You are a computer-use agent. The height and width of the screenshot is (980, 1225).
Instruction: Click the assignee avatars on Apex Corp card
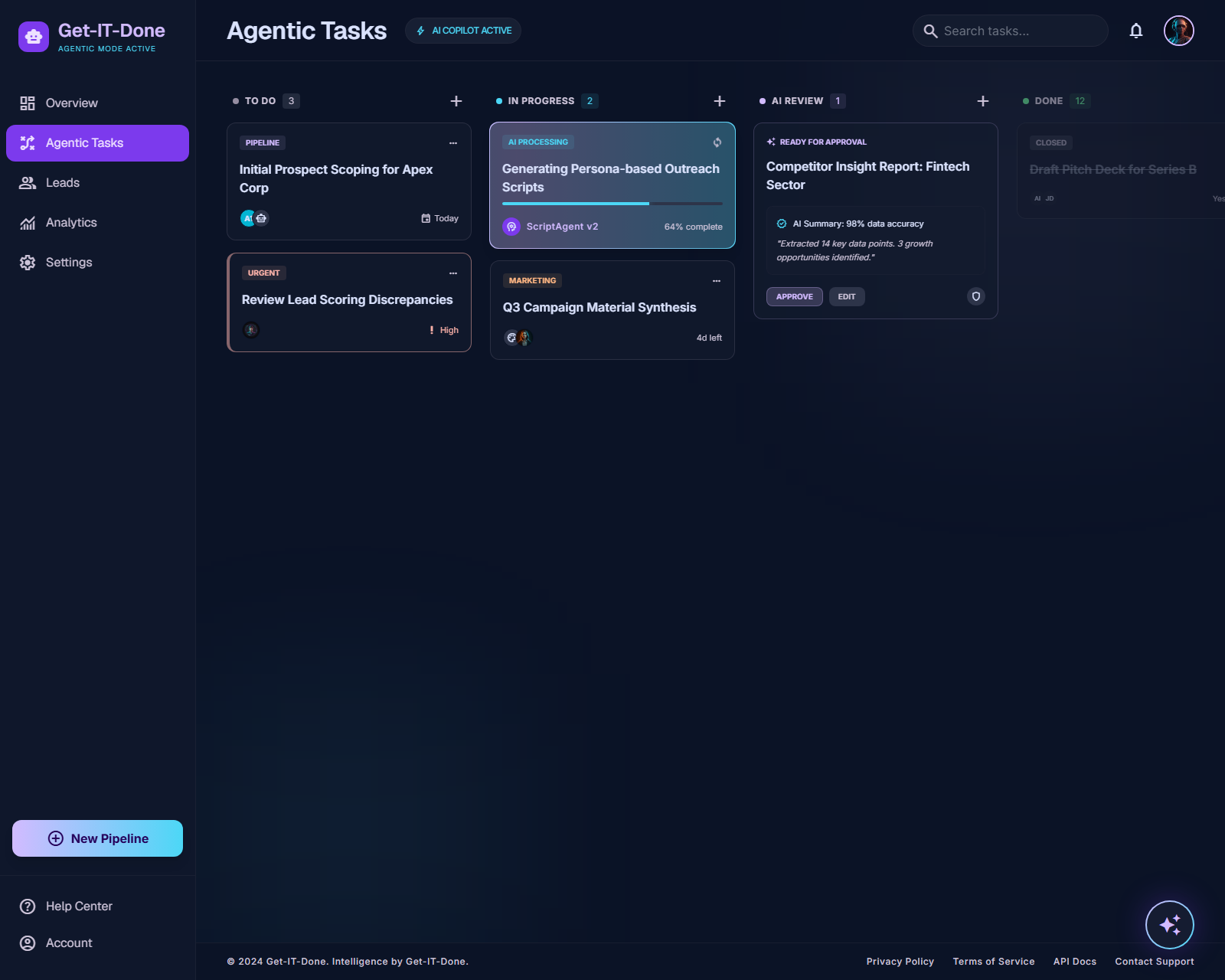(x=255, y=218)
